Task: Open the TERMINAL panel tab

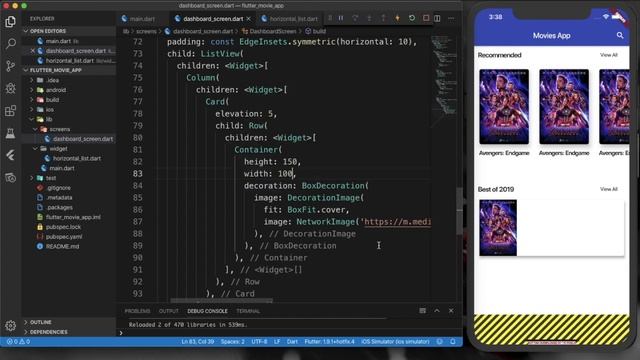Action: (x=248, y=311)
